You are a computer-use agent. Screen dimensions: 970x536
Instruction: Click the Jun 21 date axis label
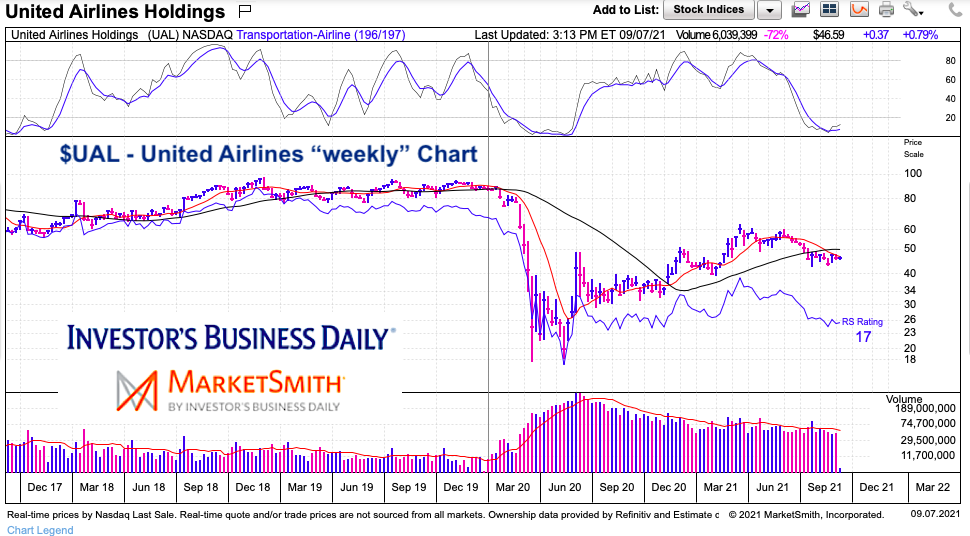point(773,487)
